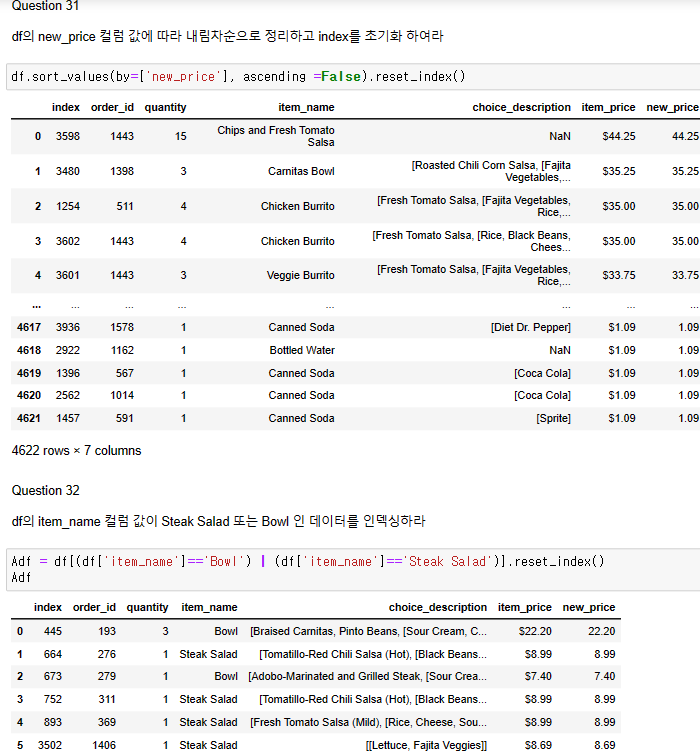Click the Bowl item cell with index 673

pos(226,677)
